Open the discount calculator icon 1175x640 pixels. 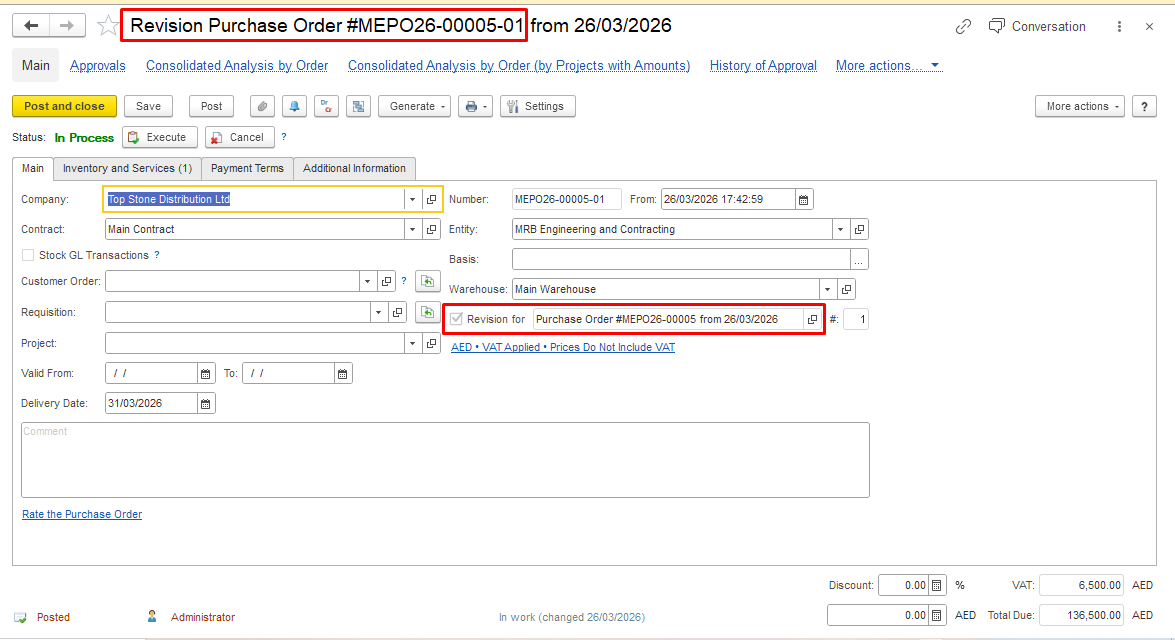pos(937,585)
